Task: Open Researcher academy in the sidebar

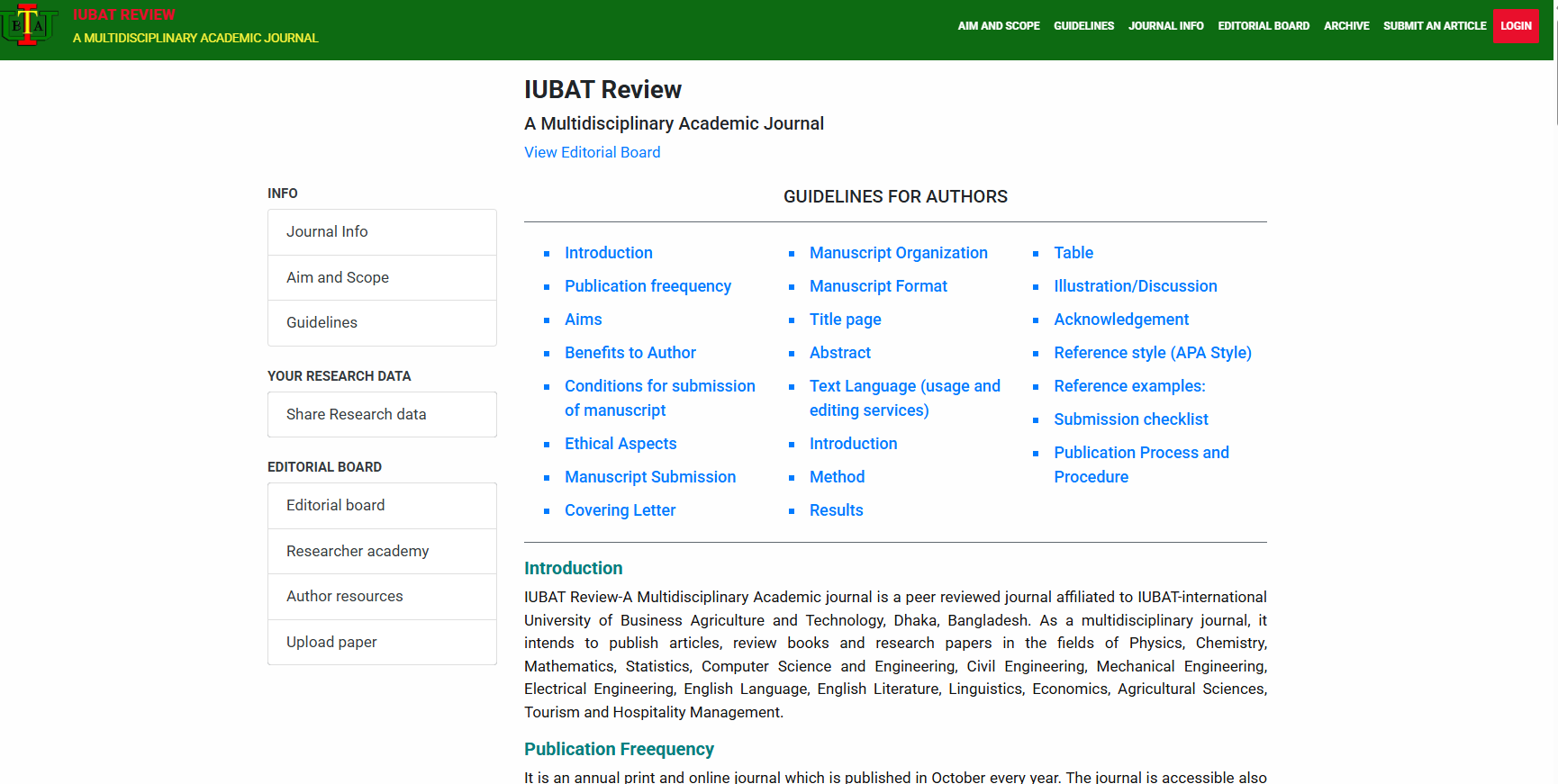Action: click(382, 551)
